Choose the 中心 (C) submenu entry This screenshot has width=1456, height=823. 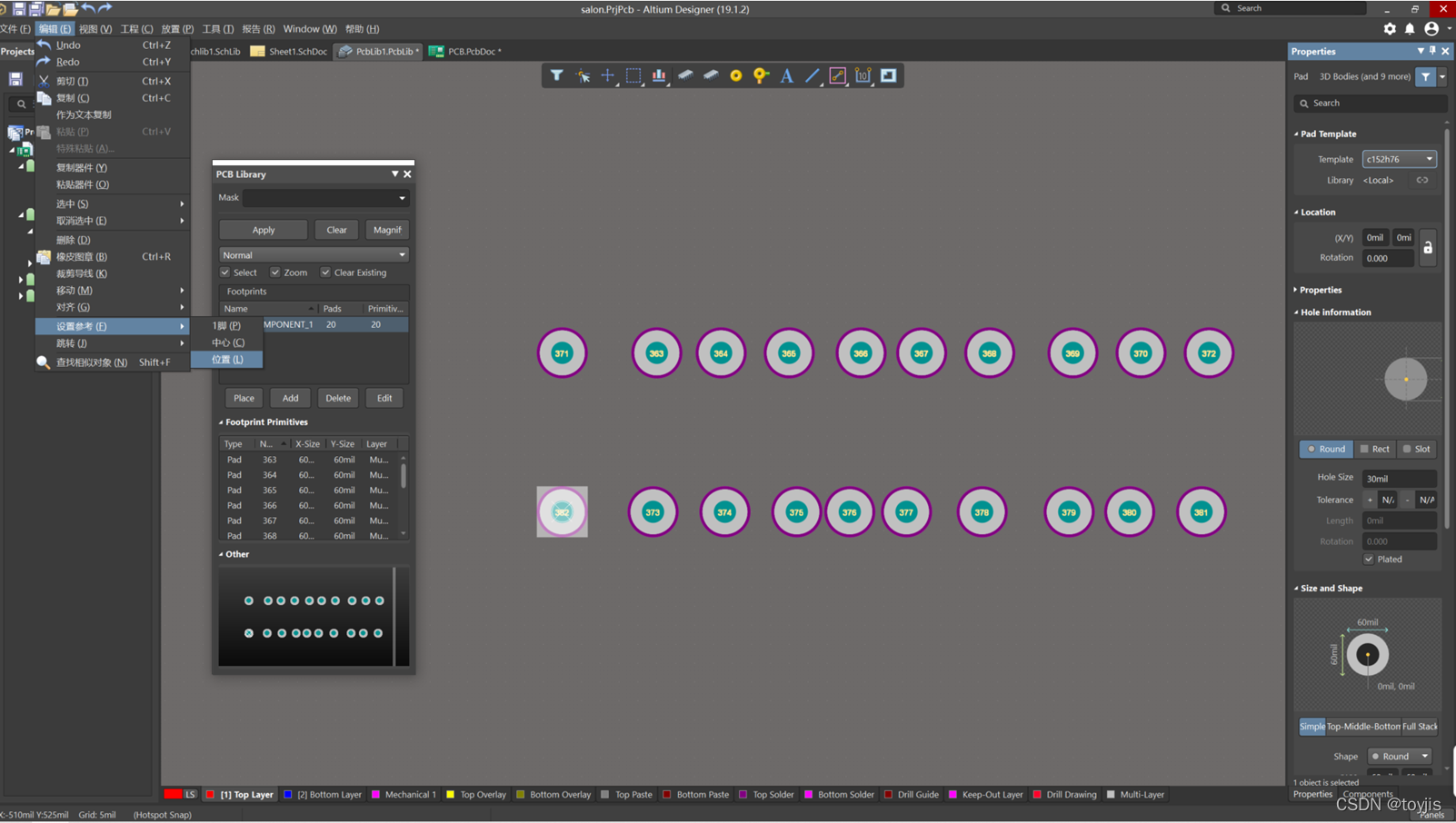(227, 342)
